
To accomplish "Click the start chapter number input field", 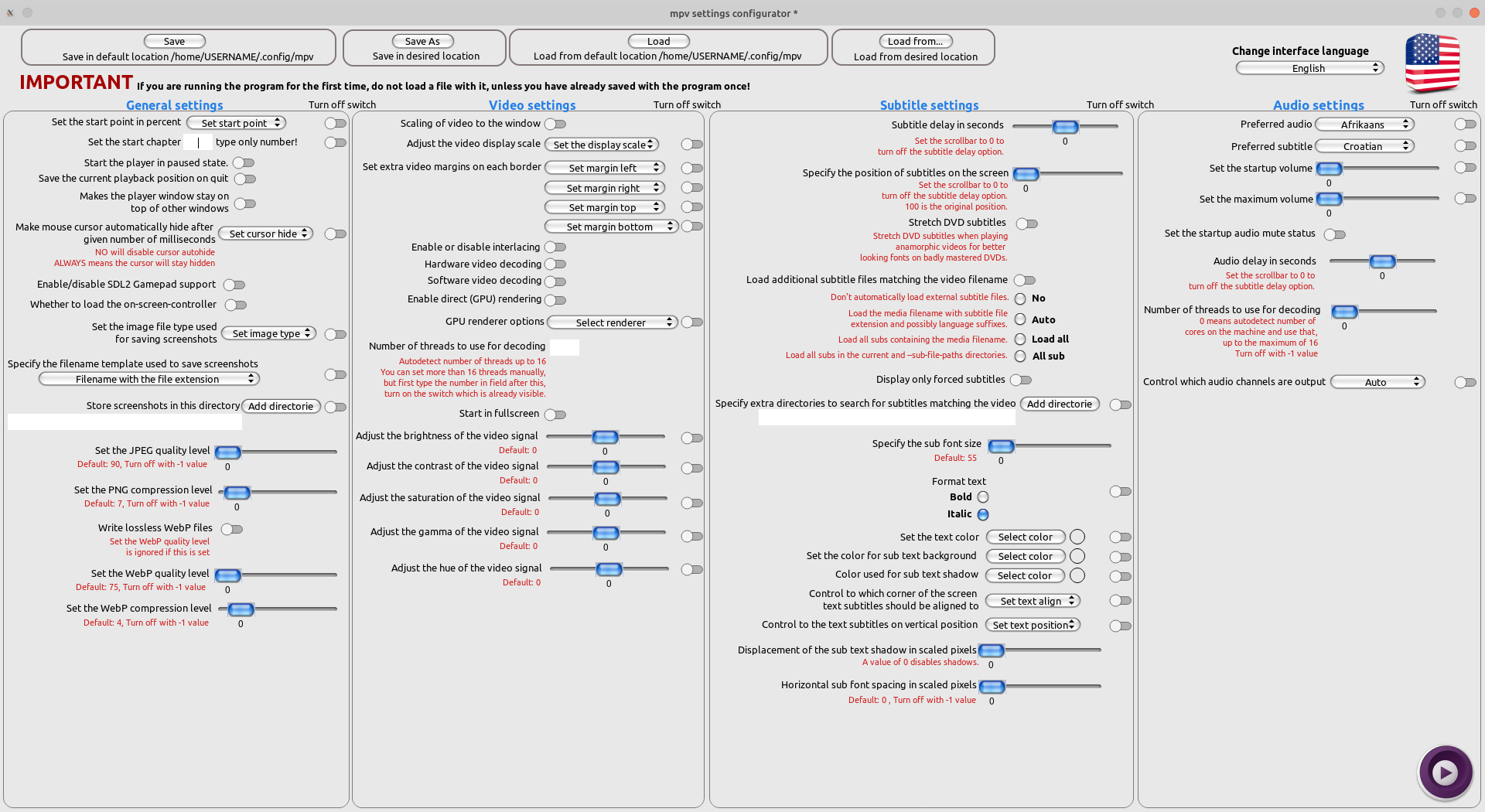I will point(197,142).
